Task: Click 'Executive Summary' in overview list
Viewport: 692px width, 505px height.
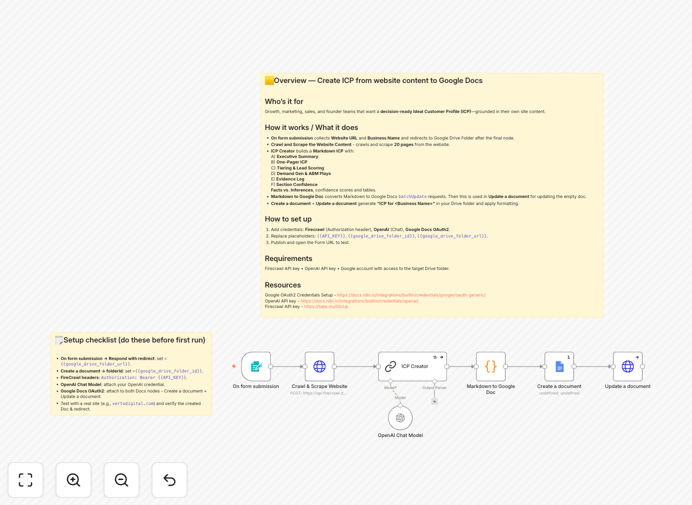Action: point(297,156)
